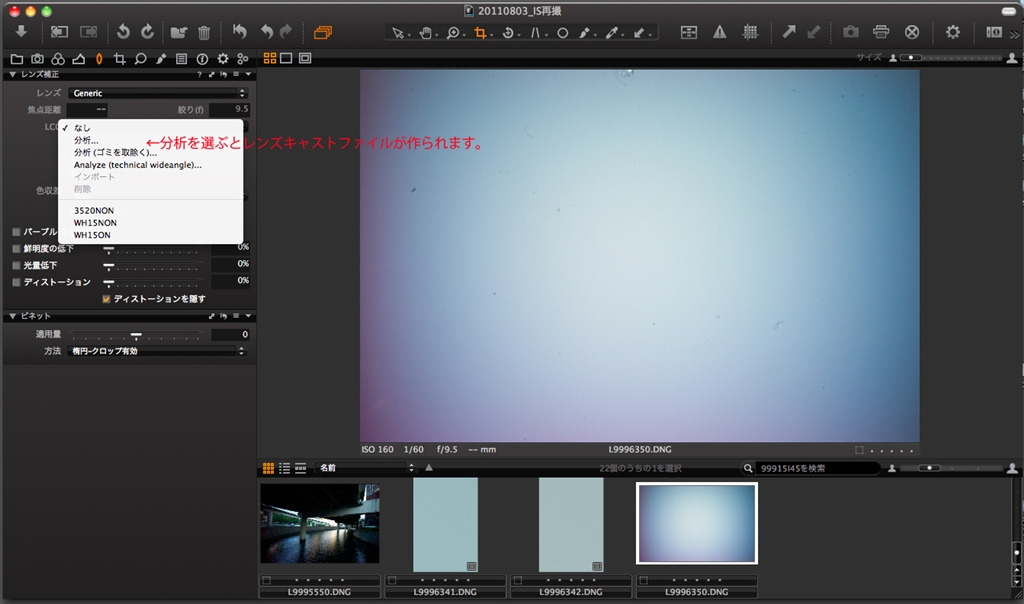Click the rotate left icon

[x=123, y=32]
